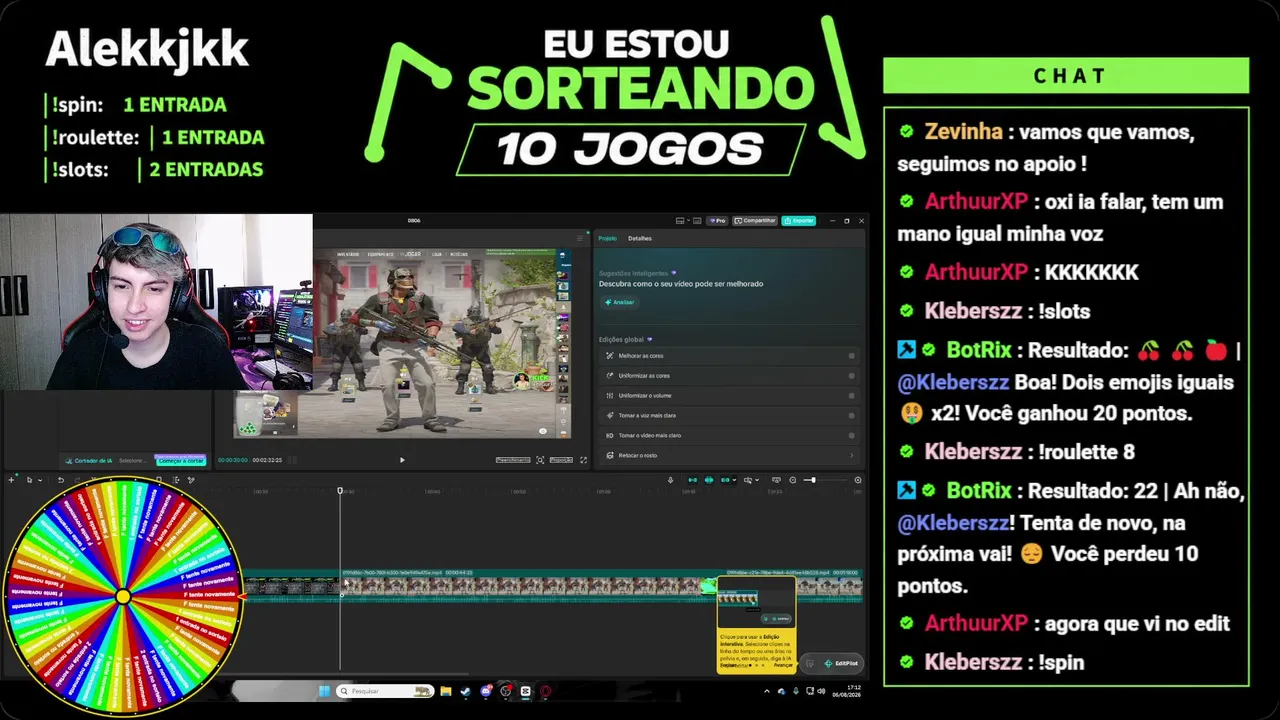1280x720 pixels.
Task: Switch to the Detalhes tab
Action: pyautogui.click(x=639, y=238)
